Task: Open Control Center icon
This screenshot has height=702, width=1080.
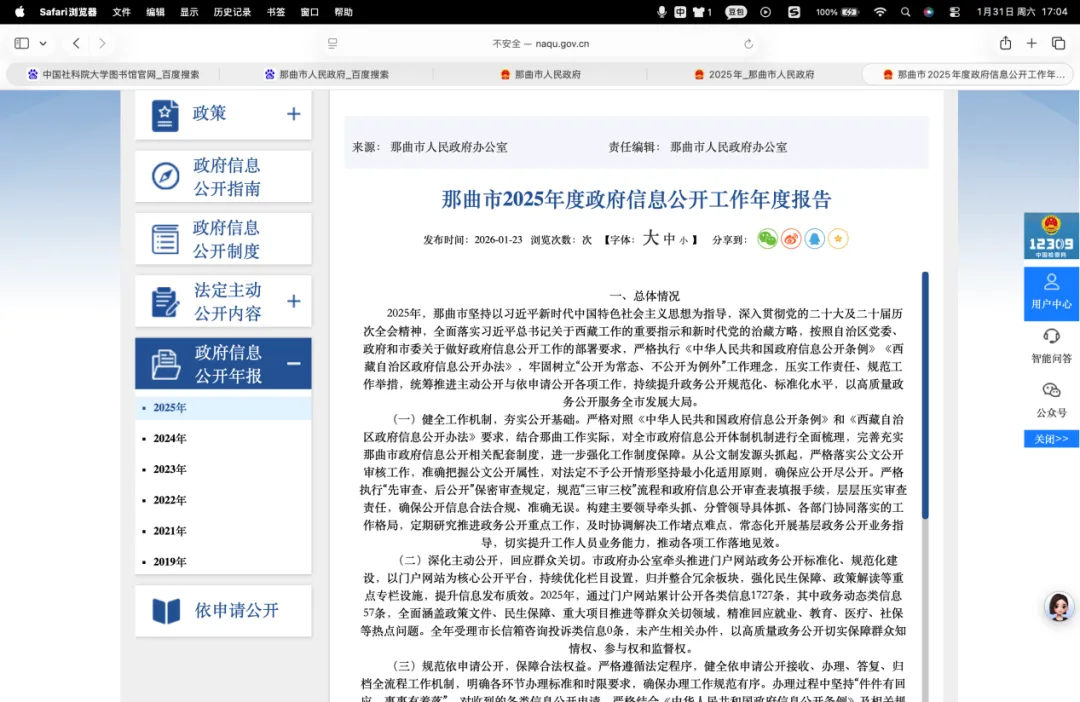Action: [954, 12]
